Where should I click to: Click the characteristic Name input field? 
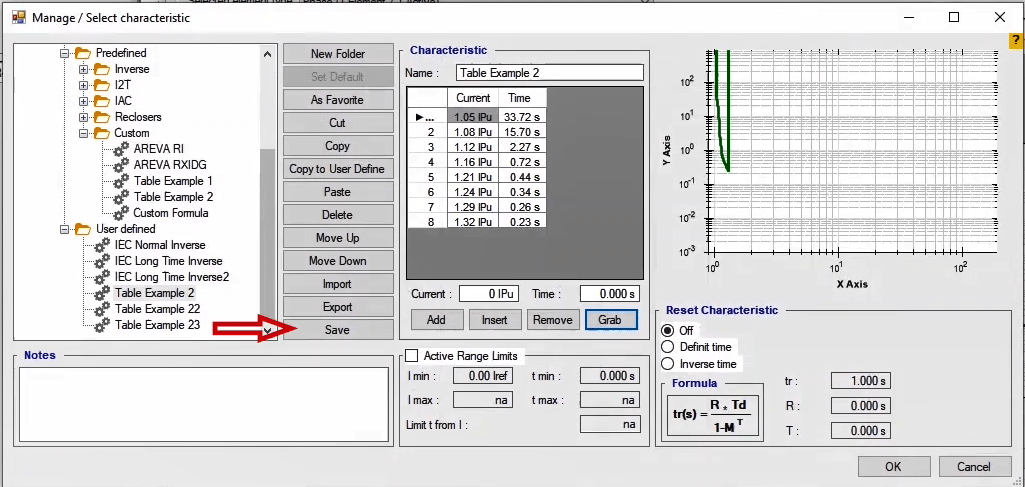pyautogui.click(x=549, y=73)
